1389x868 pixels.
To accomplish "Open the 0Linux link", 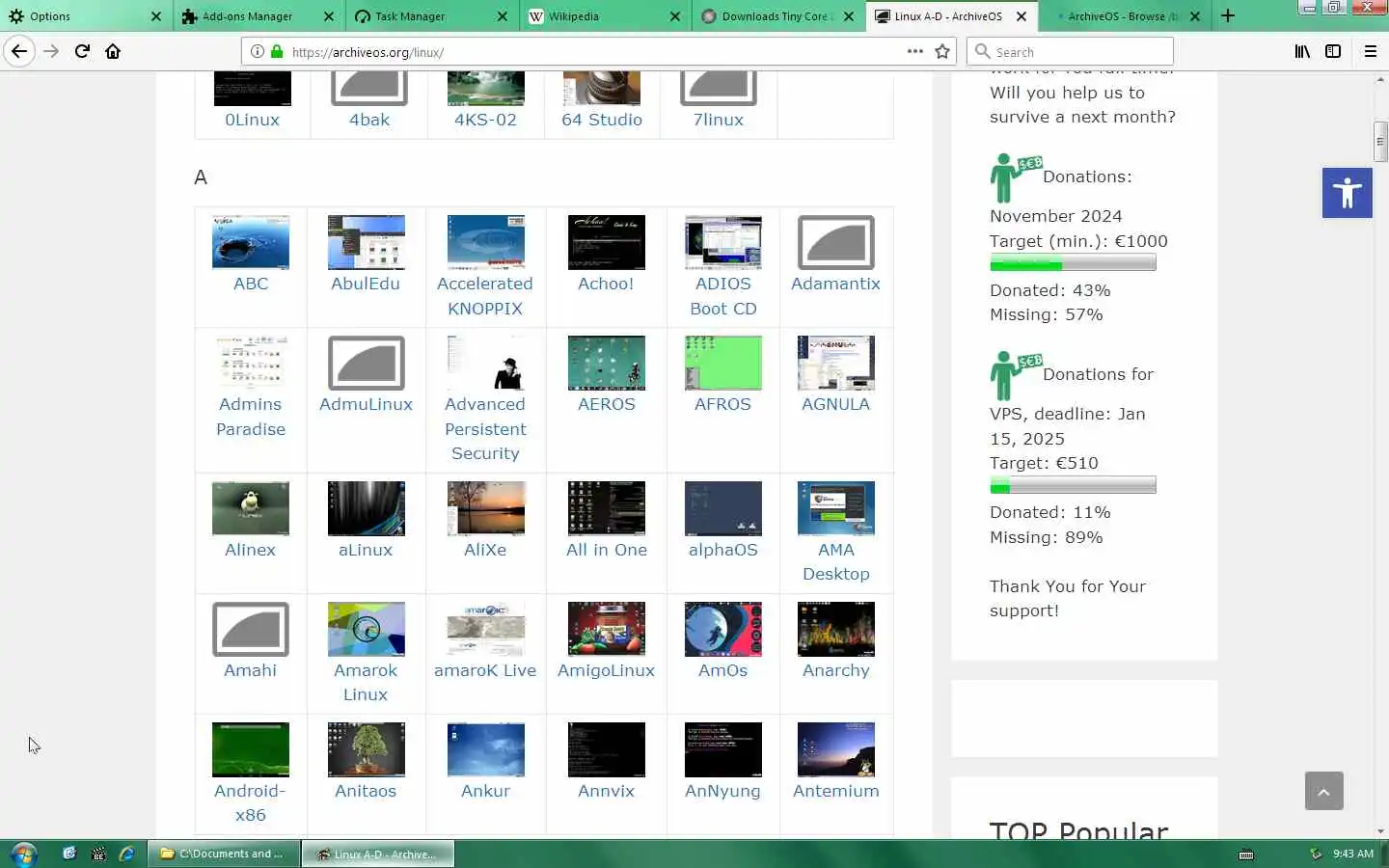I will [252, 120].
